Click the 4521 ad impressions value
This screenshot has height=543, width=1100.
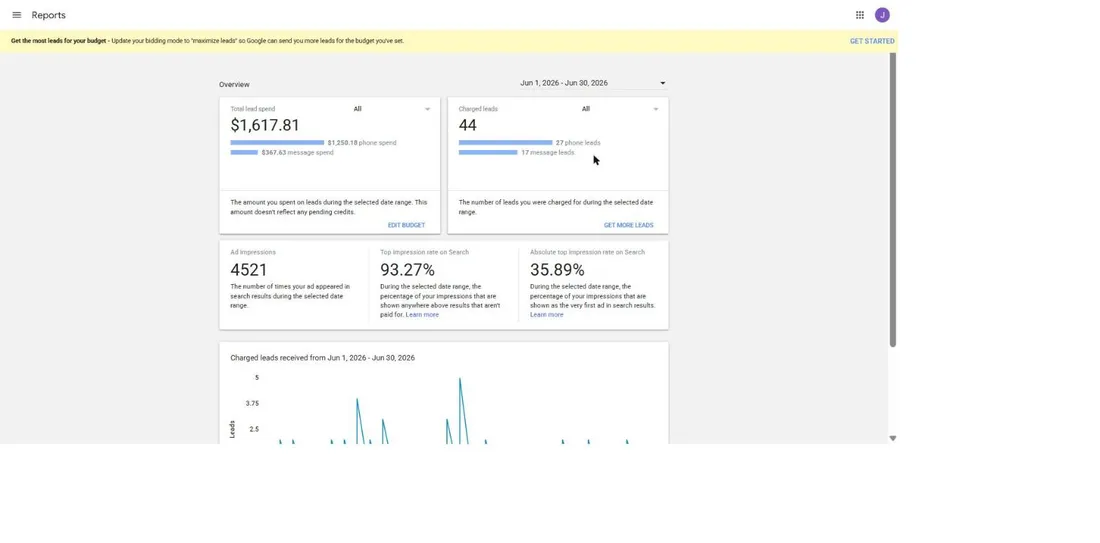click(248, 270)
